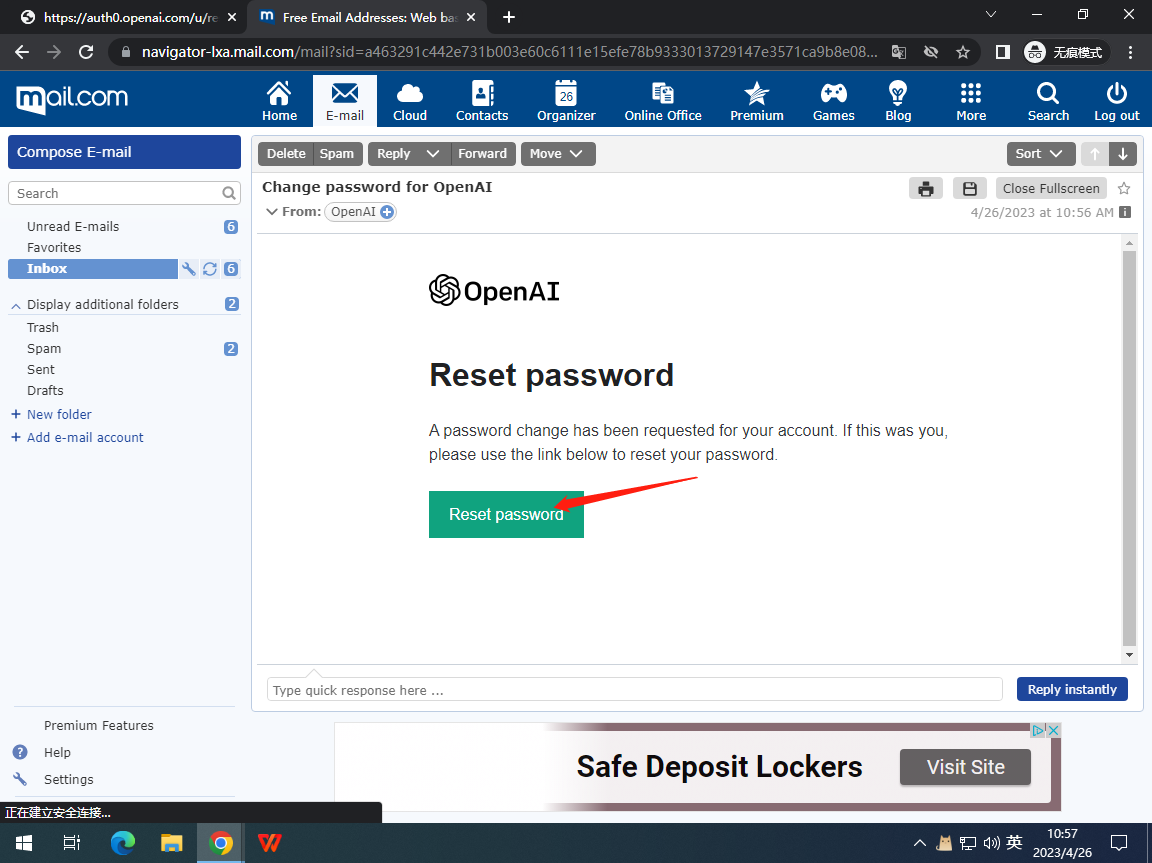Star this email as favorite

1124,188
